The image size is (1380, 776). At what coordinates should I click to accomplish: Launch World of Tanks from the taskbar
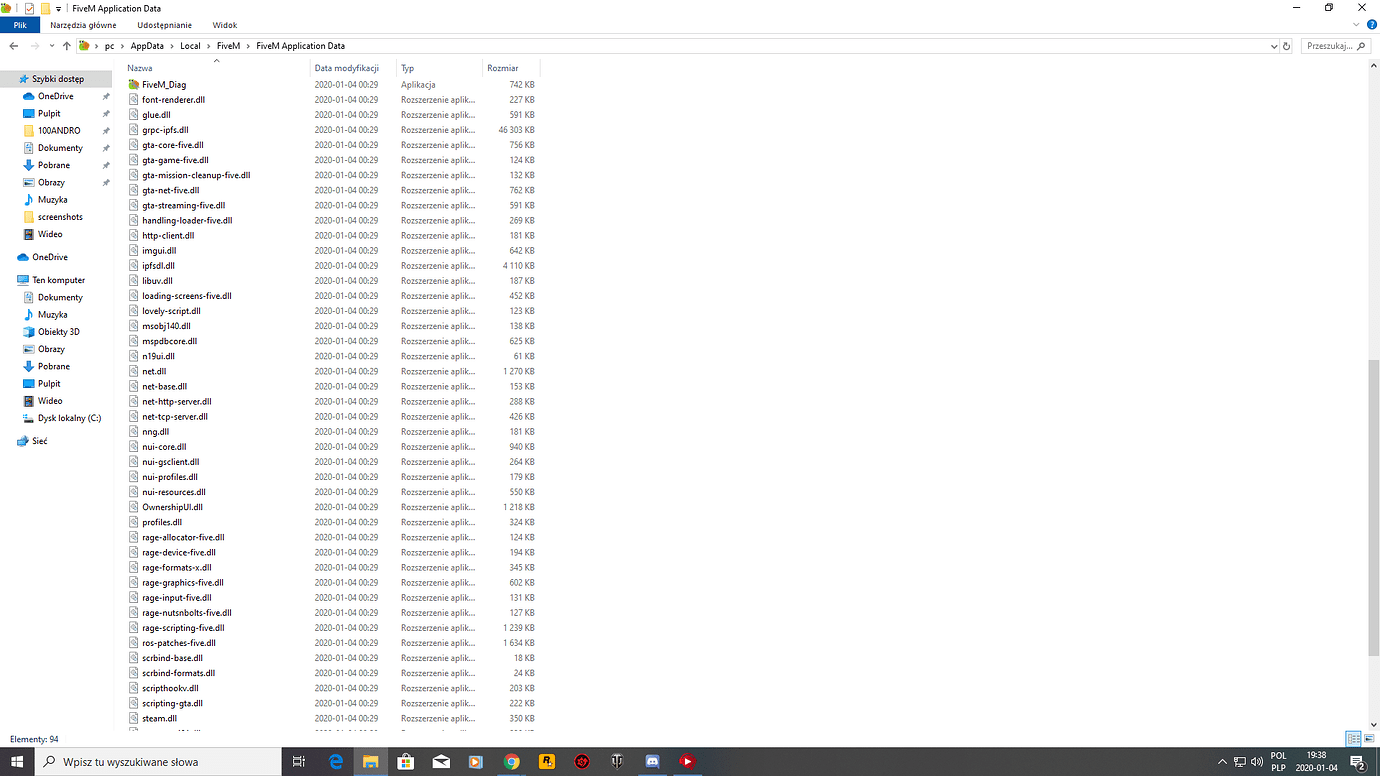point(617,761)
